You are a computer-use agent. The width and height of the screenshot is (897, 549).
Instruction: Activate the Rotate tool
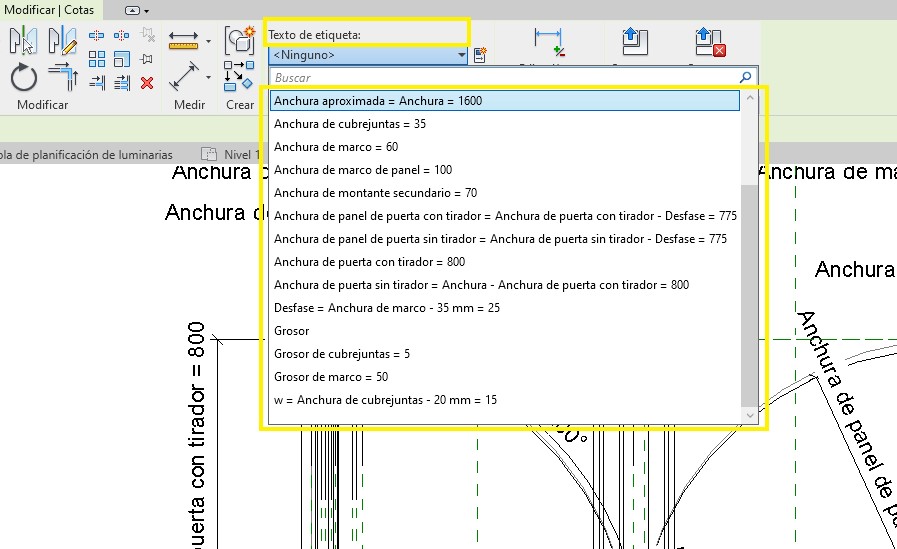(x=24, y=77)
